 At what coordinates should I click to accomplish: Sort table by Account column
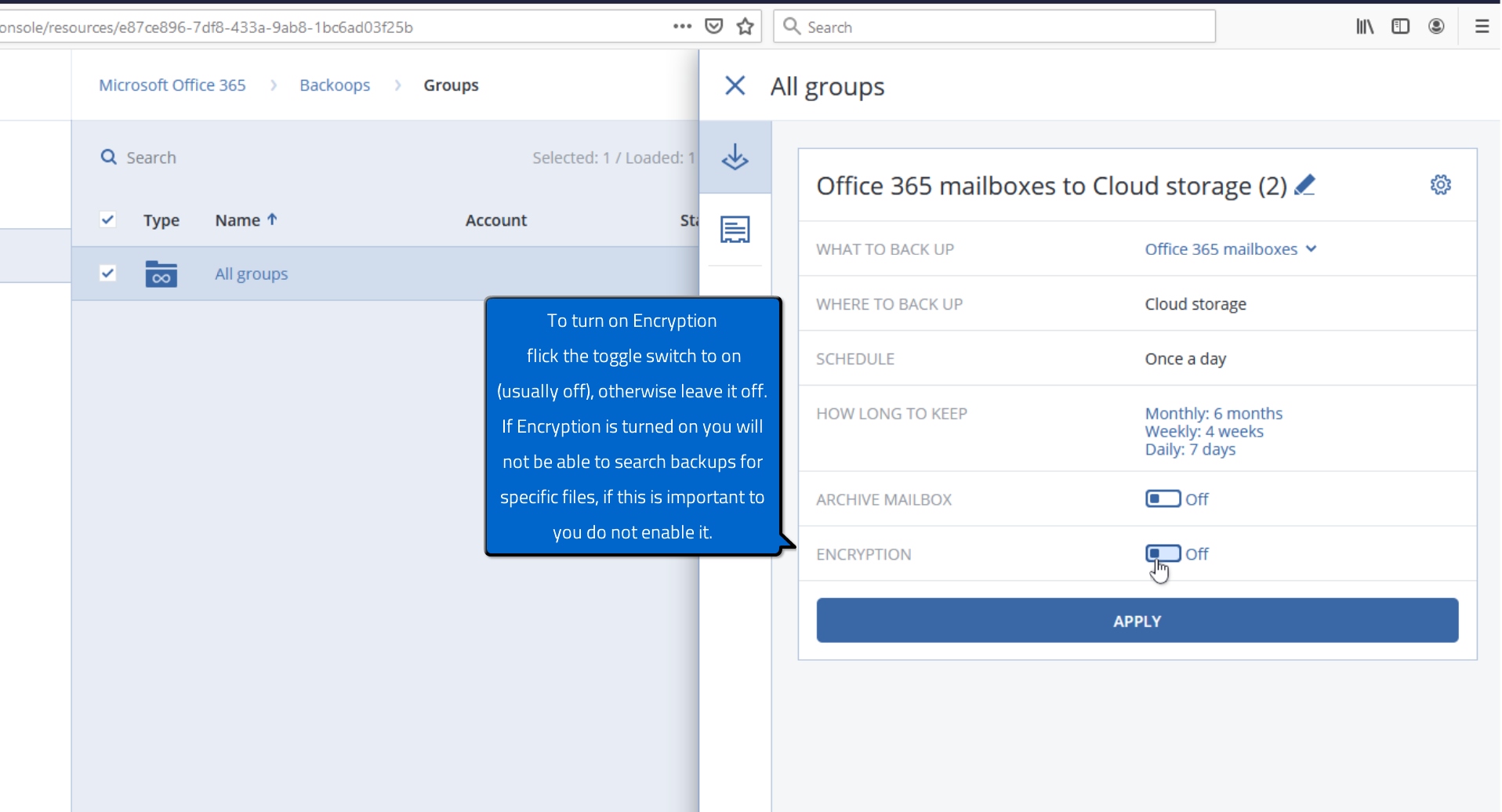[496, 220]
